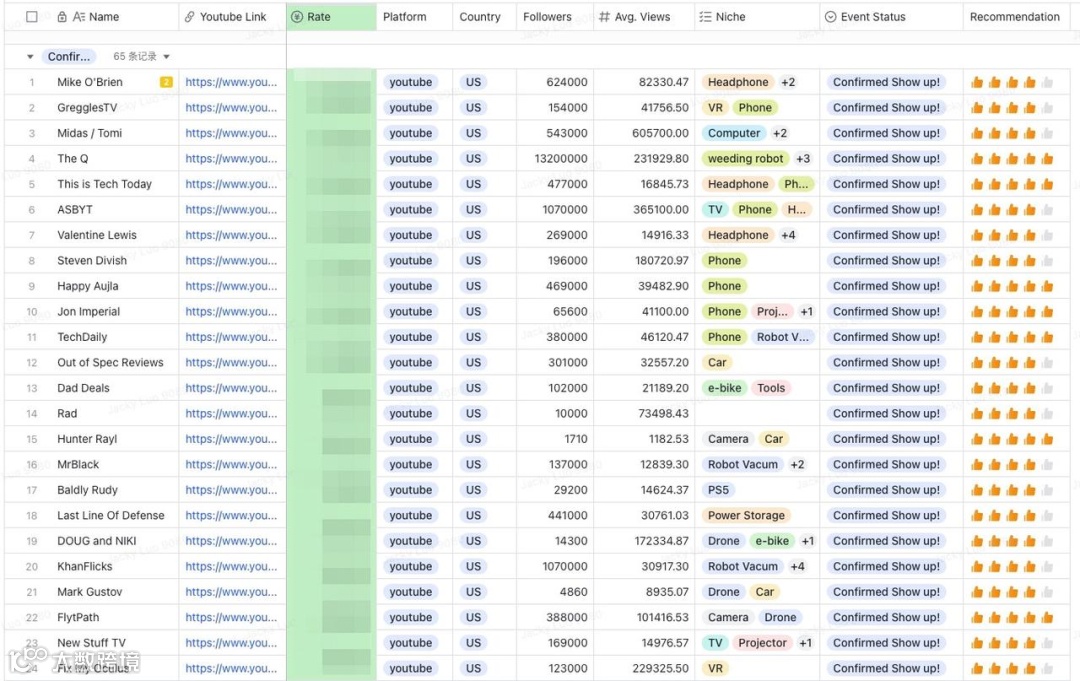Click the link icon in Youtube Link header
The height and width of the screenshot is (681, 1080).
point(189,17)
